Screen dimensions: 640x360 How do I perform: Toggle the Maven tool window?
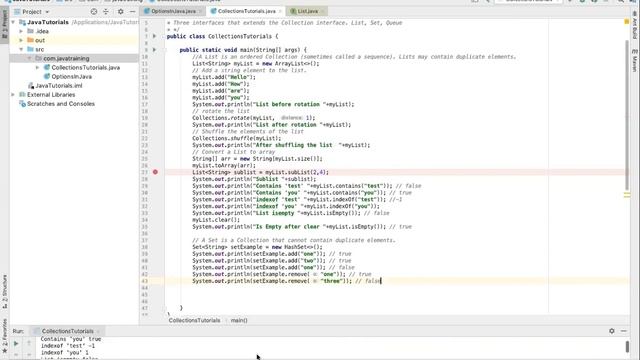pyautogui.click(x=635, y=60)
